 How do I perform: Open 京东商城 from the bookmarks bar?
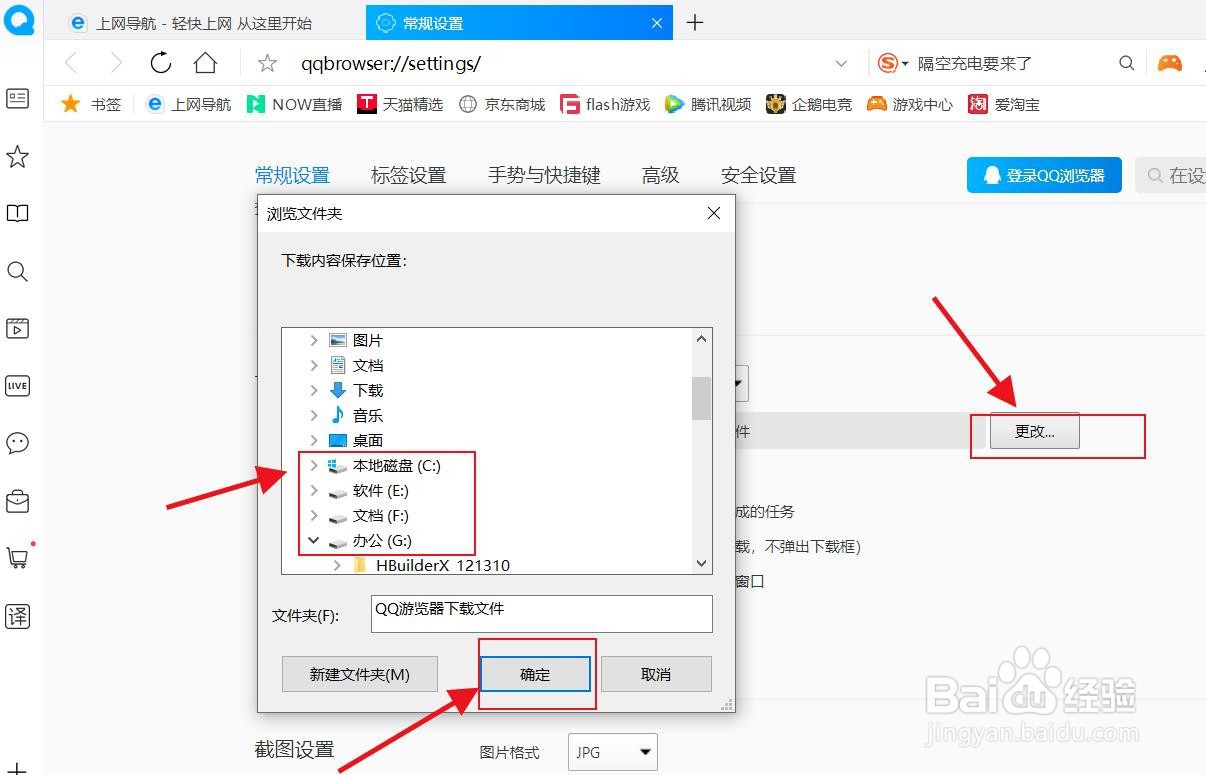tap(502, 103)
